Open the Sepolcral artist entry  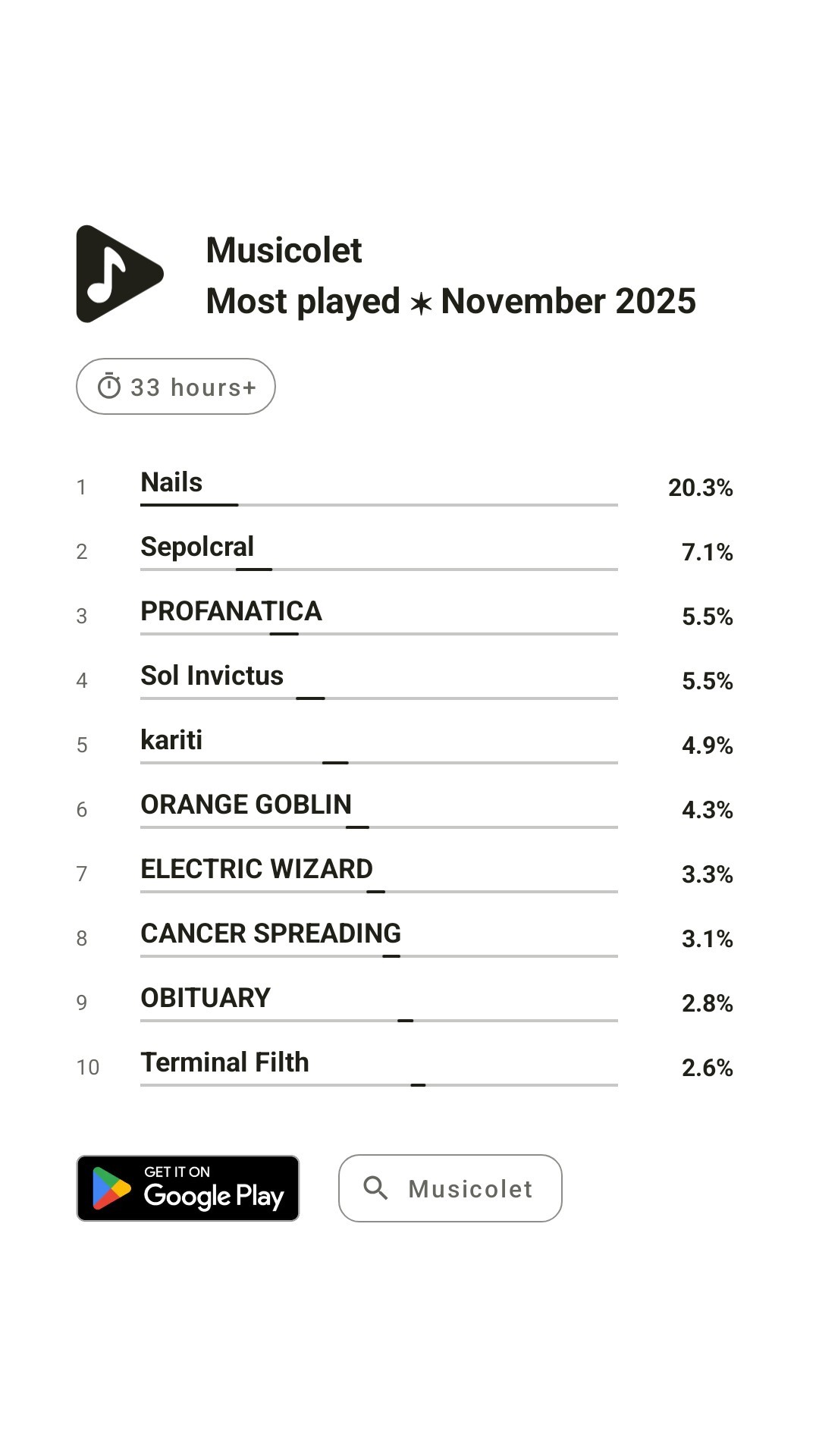coord(197,547)
